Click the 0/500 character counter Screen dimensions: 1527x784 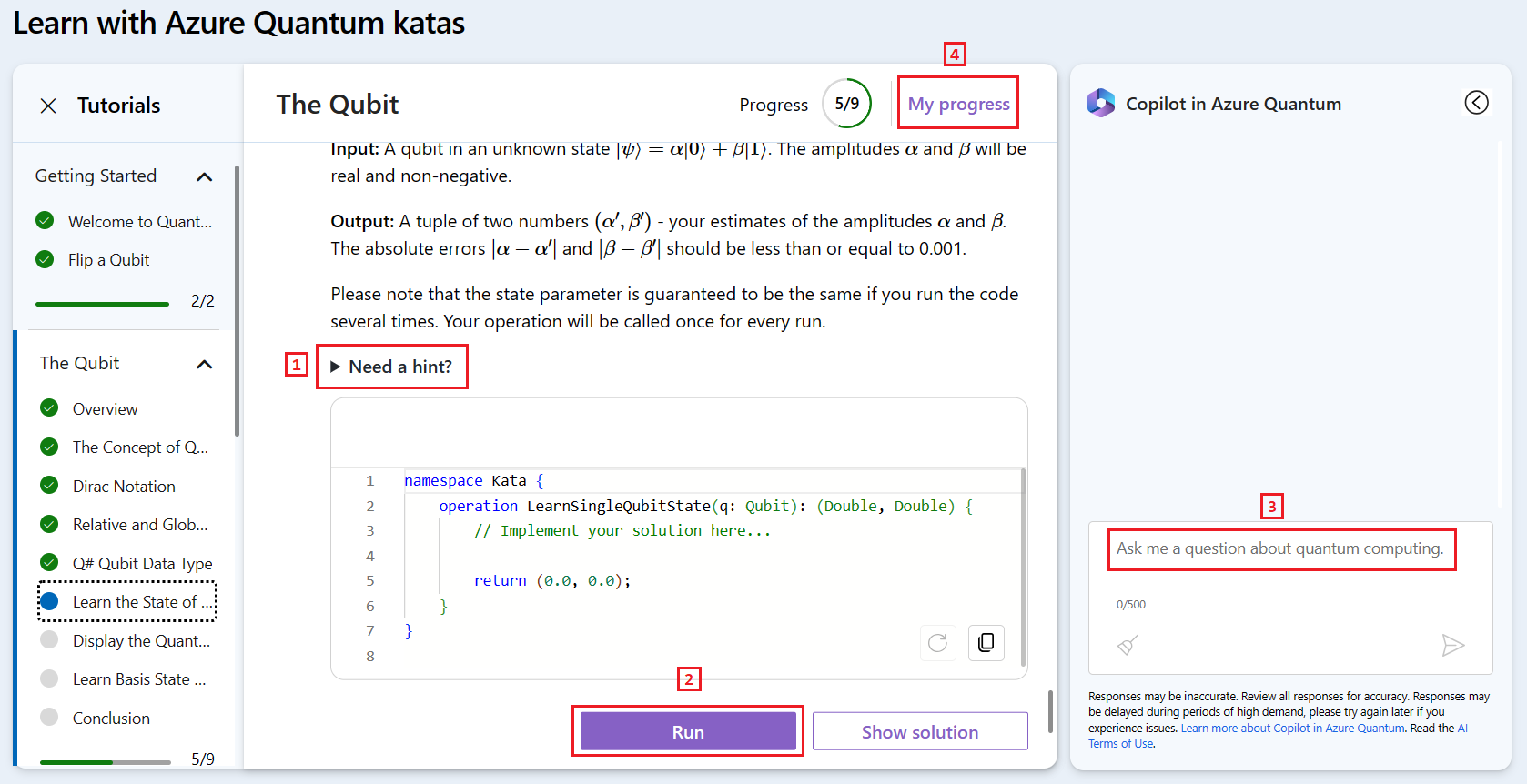(x=1131, y=605)
